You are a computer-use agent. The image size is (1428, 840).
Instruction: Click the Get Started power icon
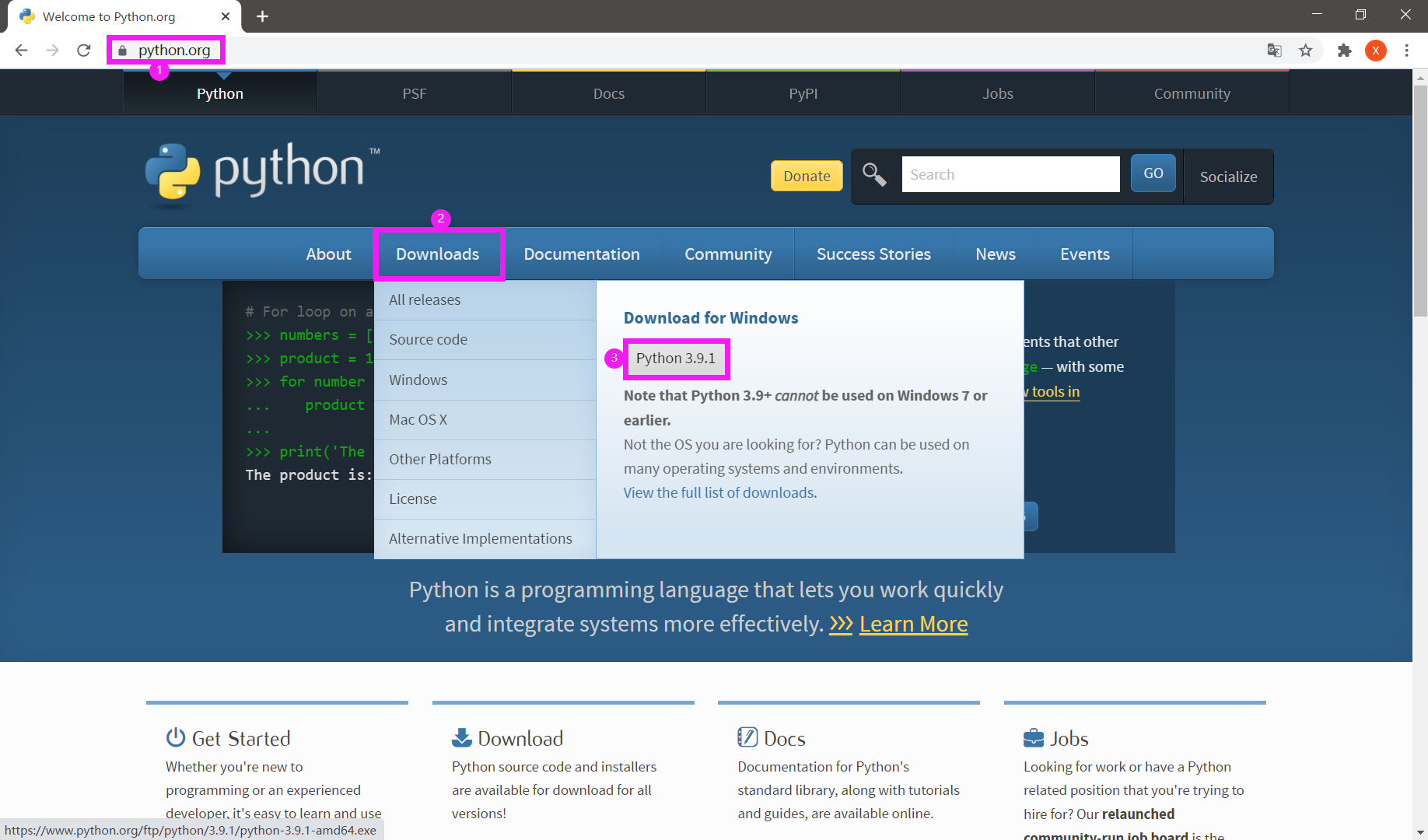pyautogui.click(x=176, y=737)
